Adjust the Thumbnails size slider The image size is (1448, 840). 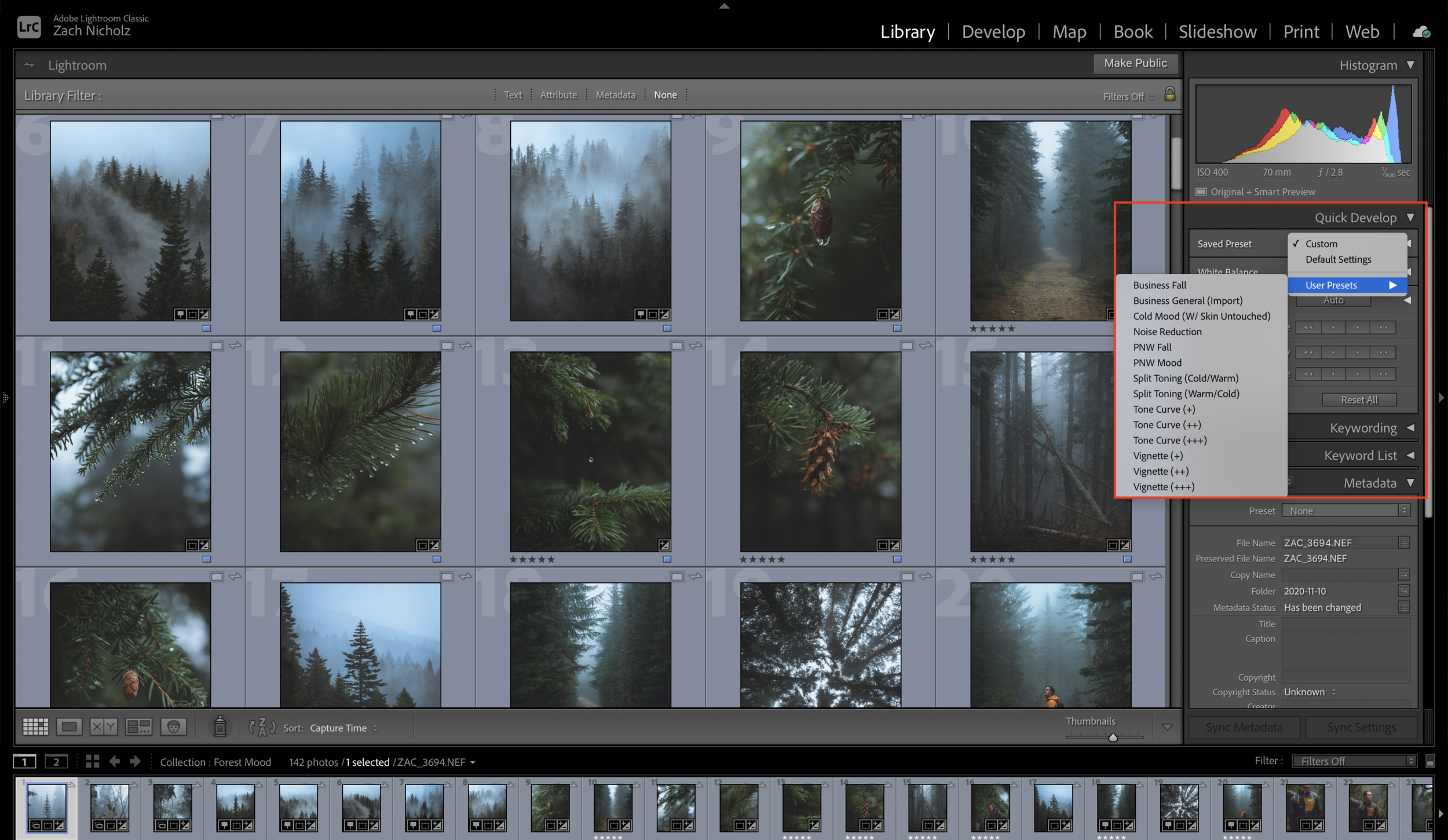[1113, 737]
